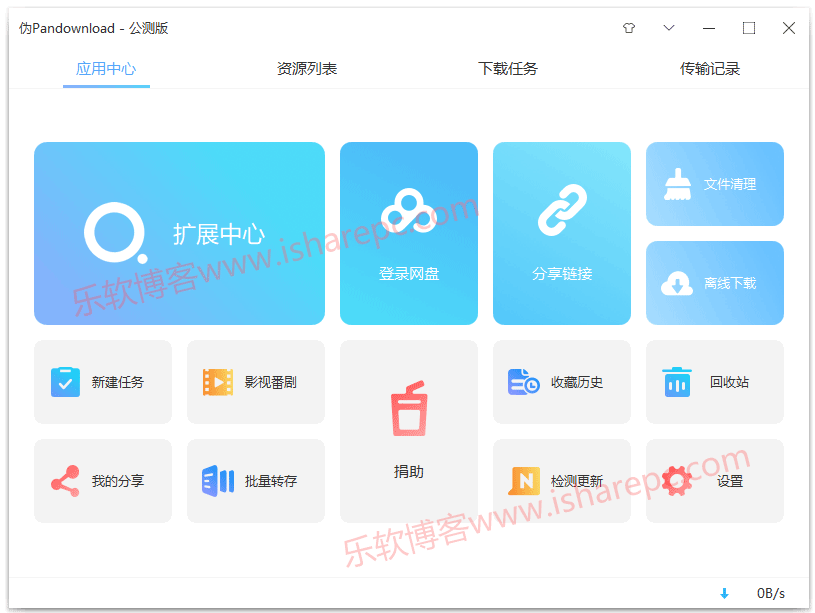Switch to the 资源列表 tab
The height and width of the screenshot is (613, 815).
click(307, 69)
